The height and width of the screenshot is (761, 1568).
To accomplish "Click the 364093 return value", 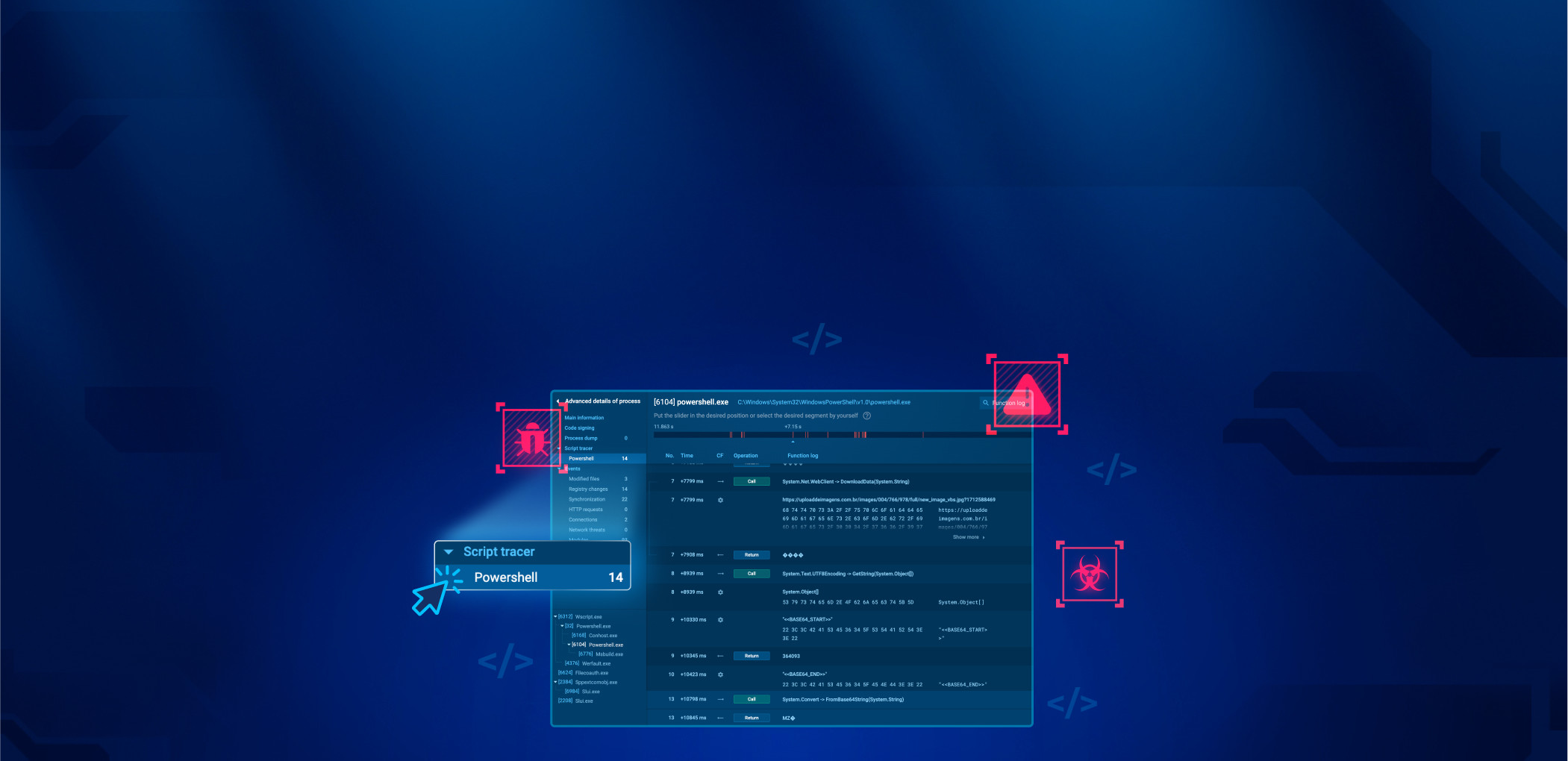I will 791,657.
